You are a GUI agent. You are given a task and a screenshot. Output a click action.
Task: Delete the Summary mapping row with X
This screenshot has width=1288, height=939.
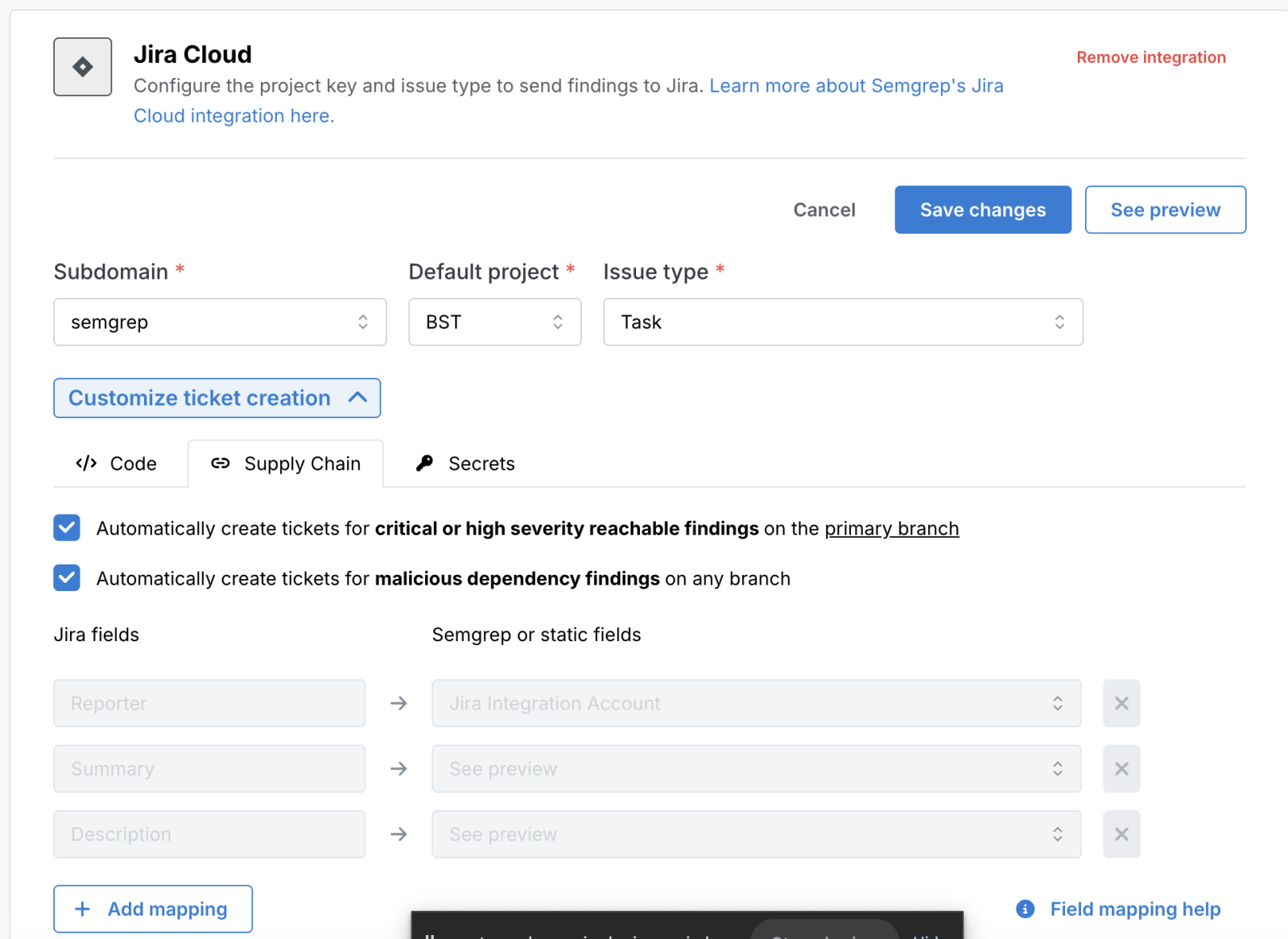(x=1121, y=769)
